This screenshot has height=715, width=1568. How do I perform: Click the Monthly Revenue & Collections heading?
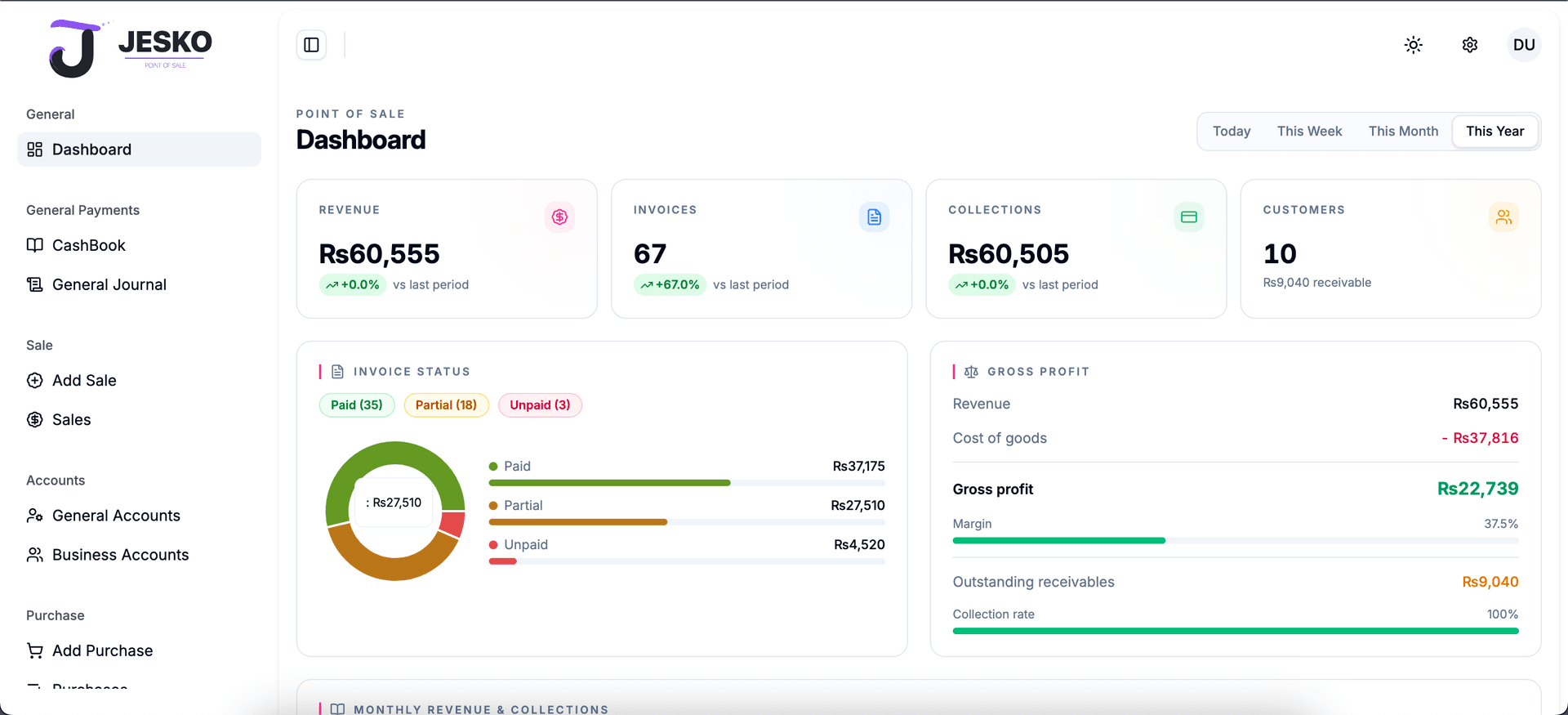click(481, 709)
